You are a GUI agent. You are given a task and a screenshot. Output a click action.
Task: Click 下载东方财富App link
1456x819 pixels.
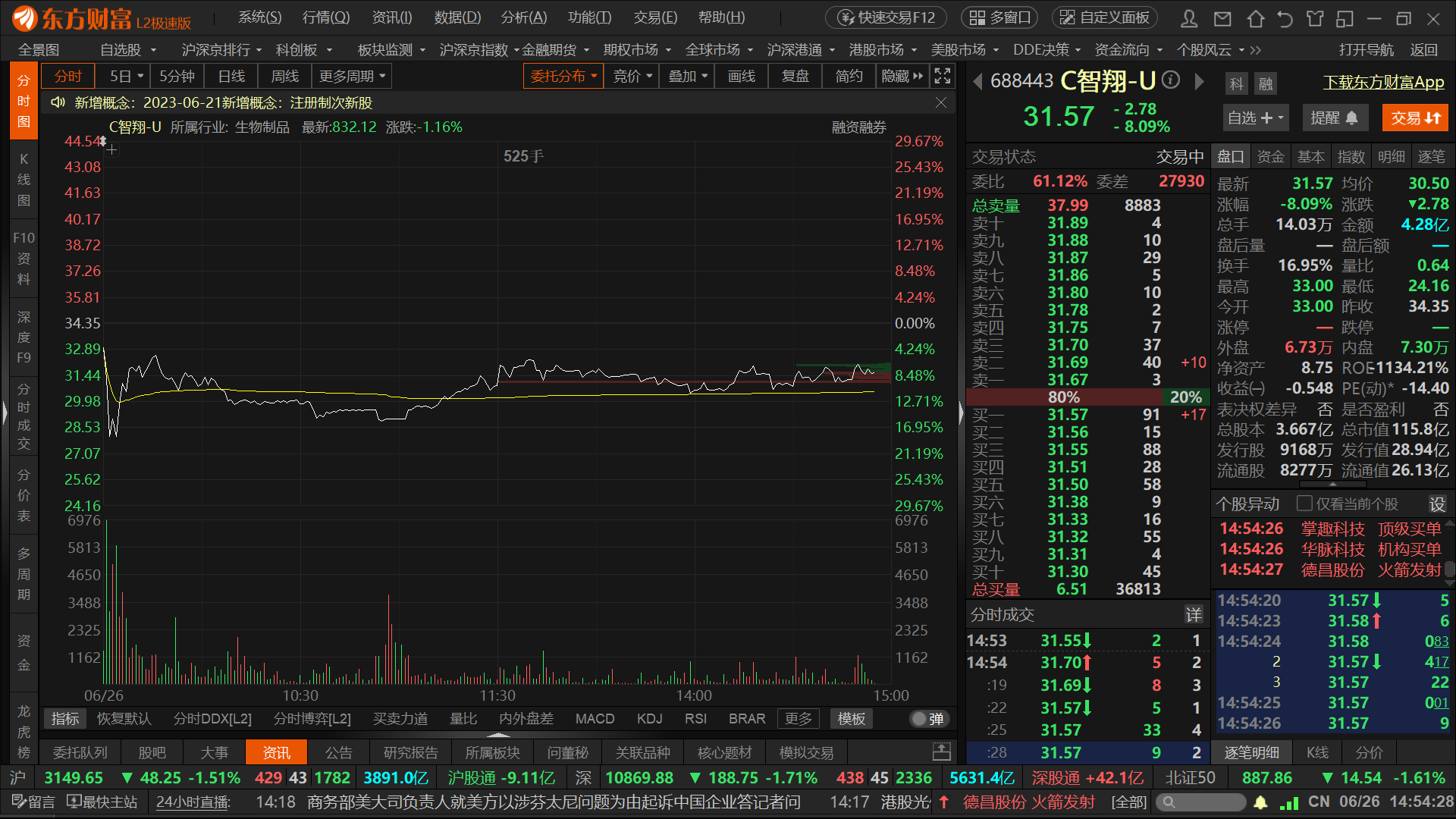[1383, 82]
